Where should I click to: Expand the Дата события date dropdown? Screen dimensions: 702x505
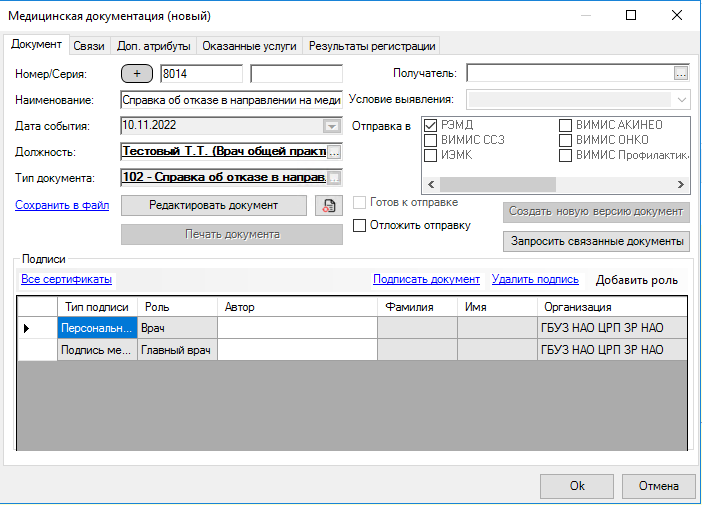point(331,126)
